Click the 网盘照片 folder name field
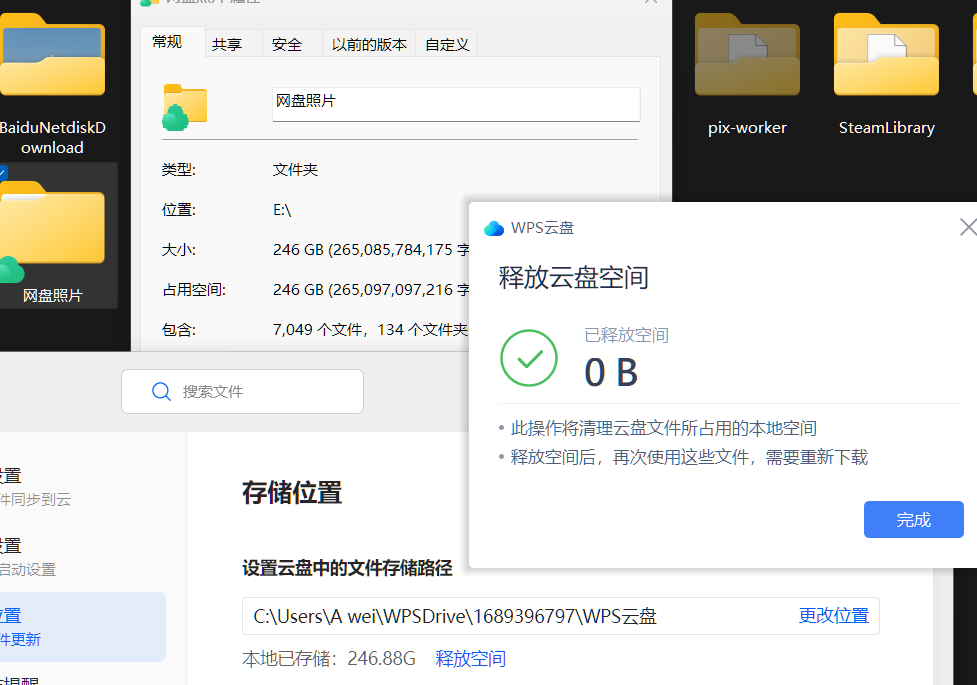The height and width of the screenshot is (685, 977). click(x=456, y=104)
